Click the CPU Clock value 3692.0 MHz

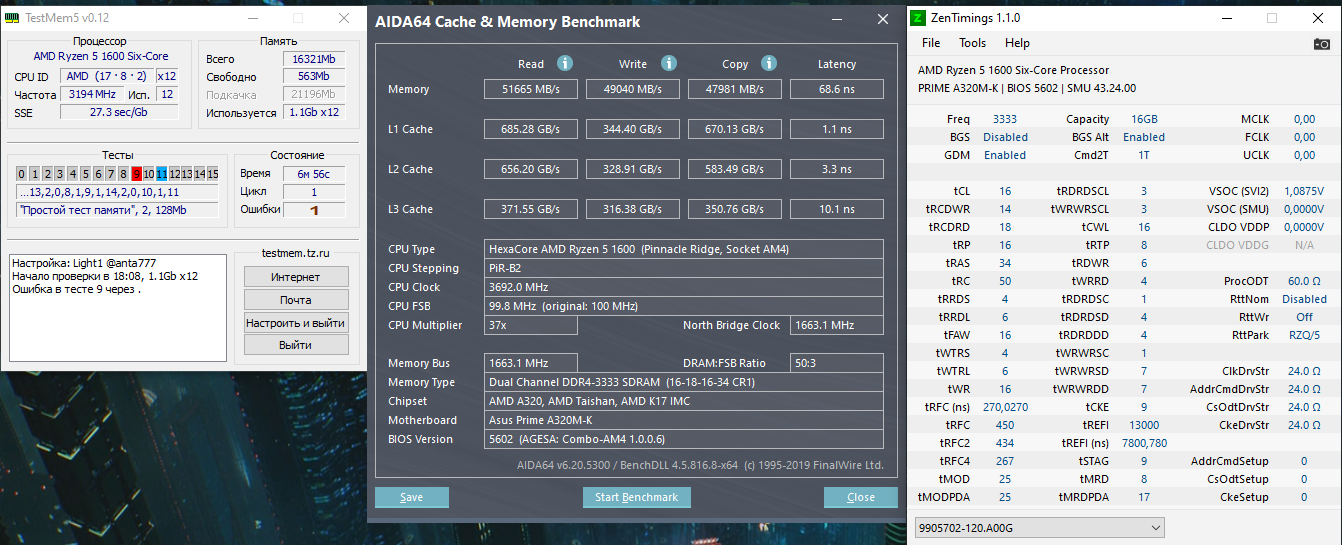[684, 287]
